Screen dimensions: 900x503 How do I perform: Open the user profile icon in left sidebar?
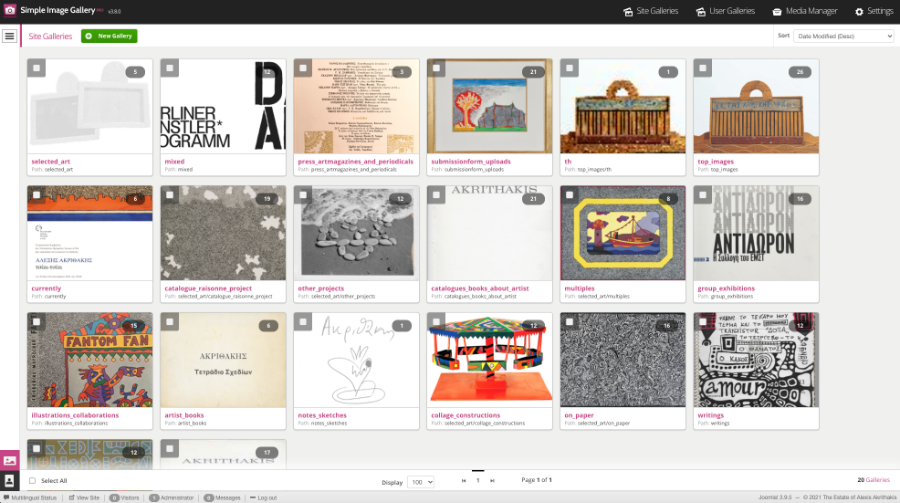[x=10, y=481]
